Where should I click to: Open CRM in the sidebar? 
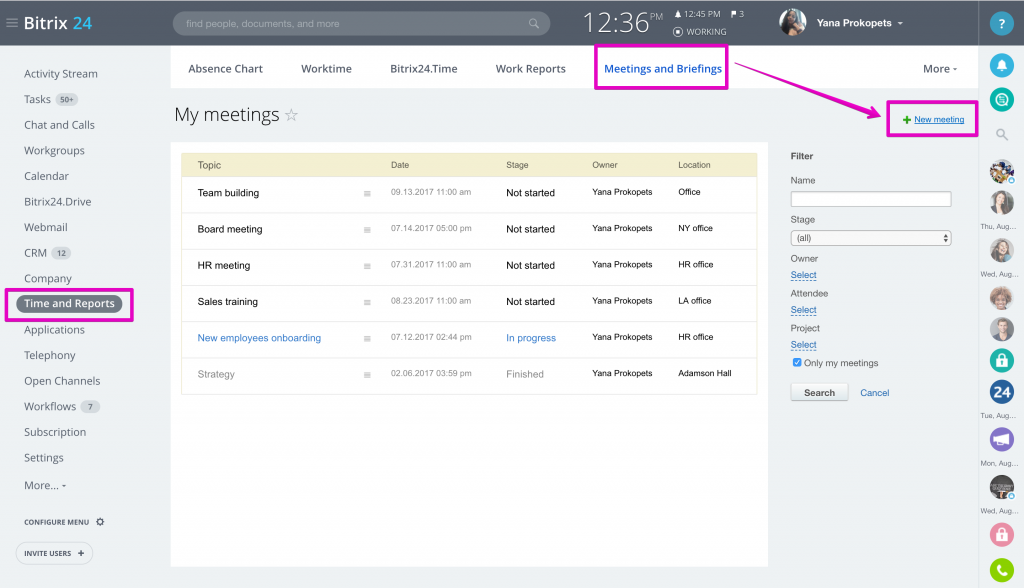[35, 253]
